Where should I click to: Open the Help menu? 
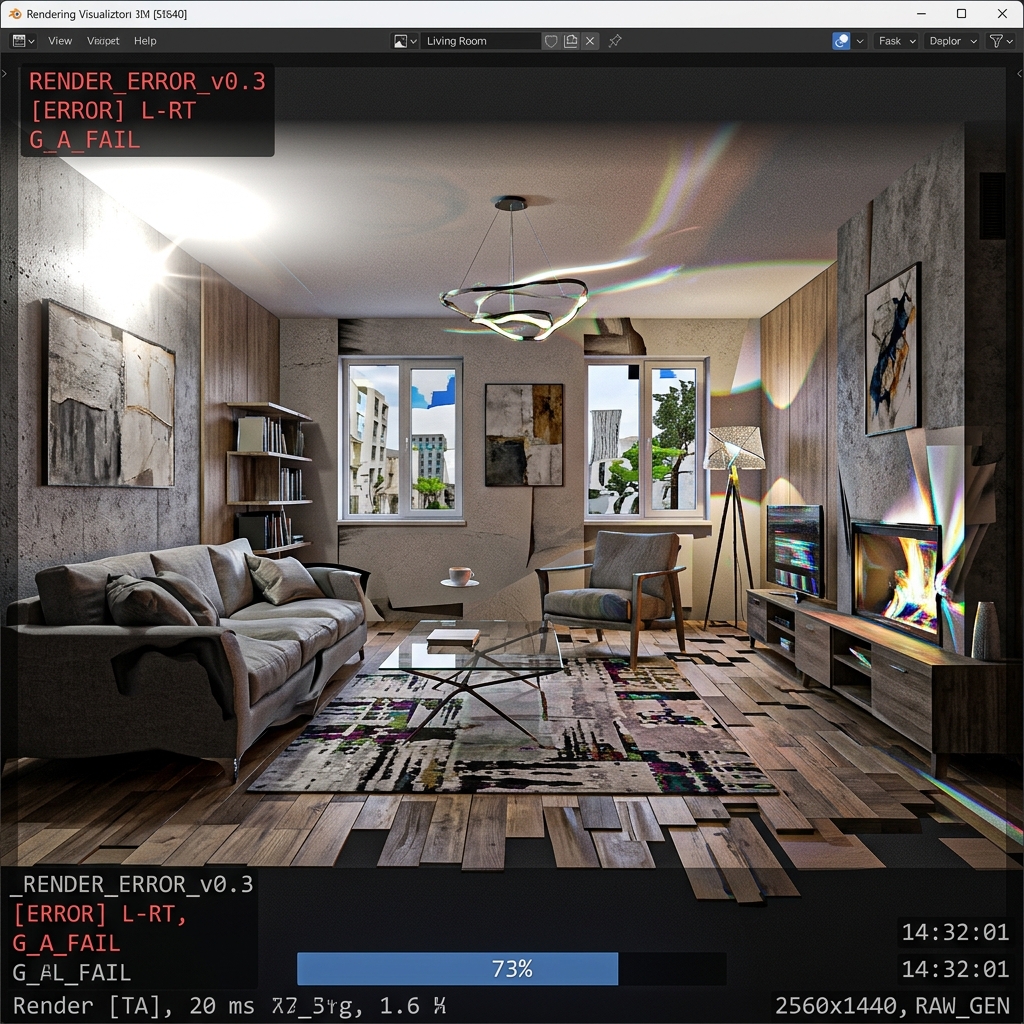point(145,41)
